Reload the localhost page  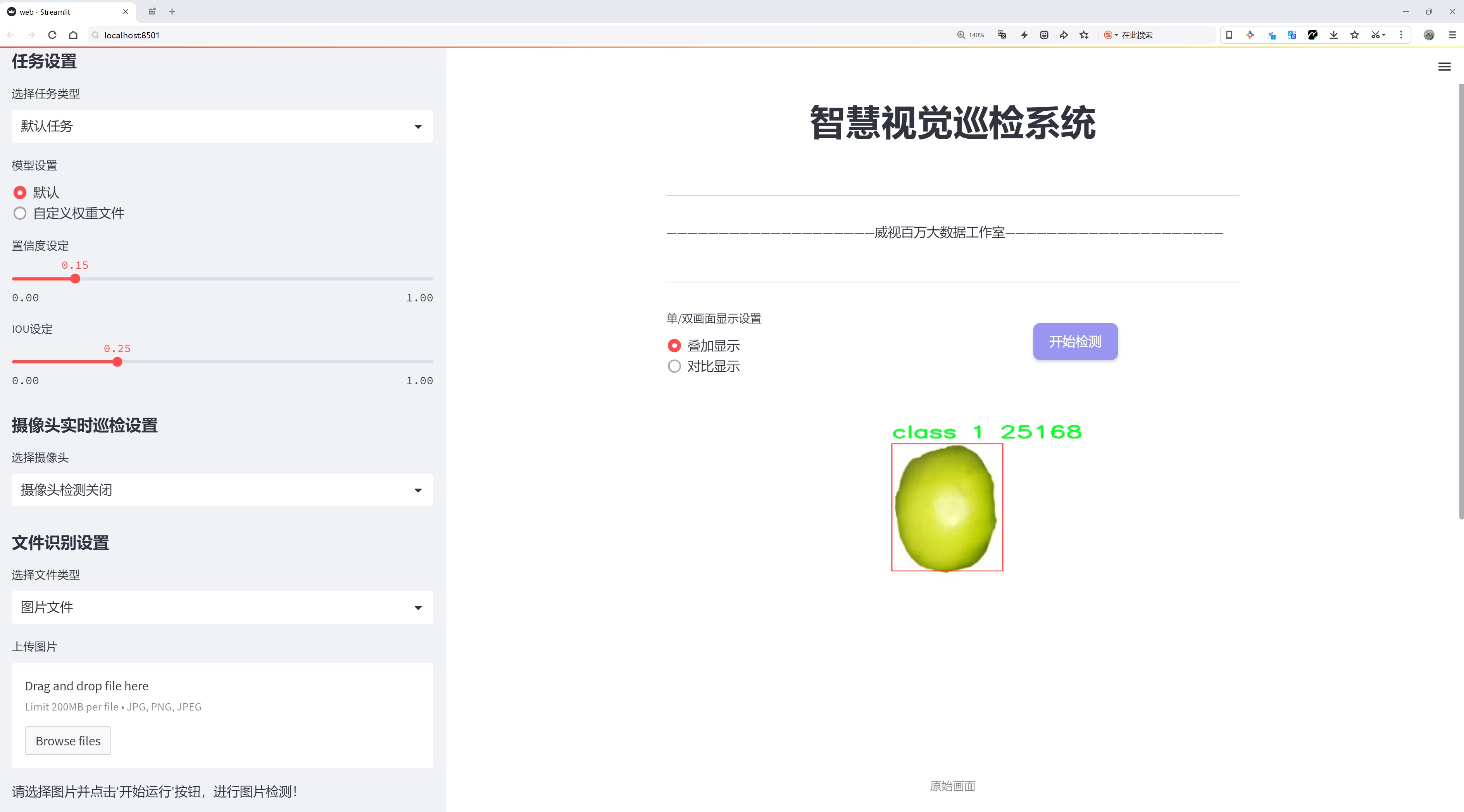(x=52, y=34)
